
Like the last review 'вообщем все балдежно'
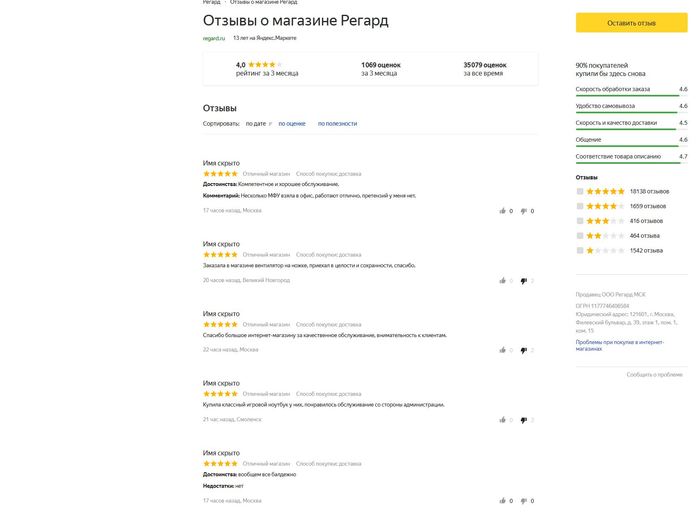502,501
